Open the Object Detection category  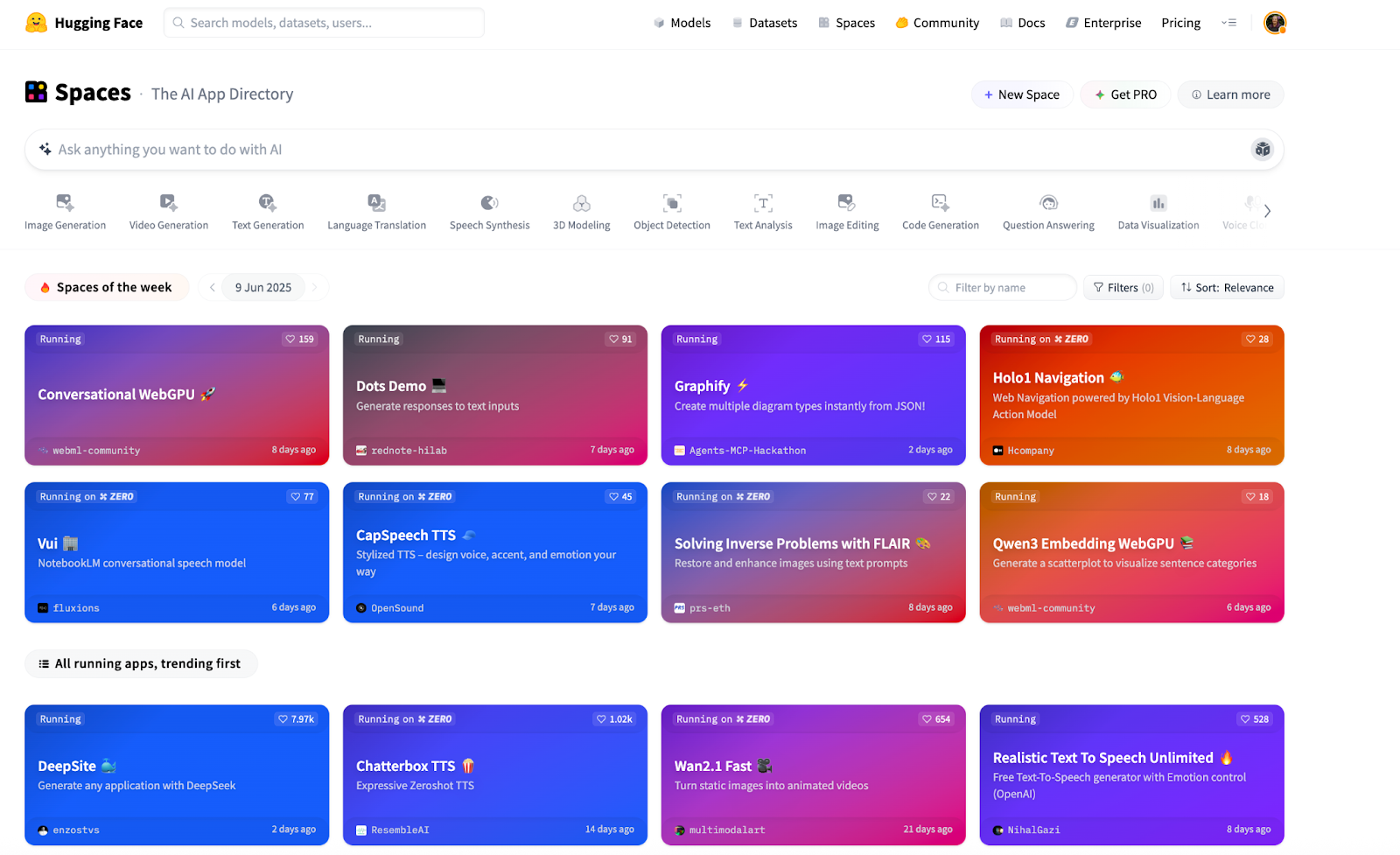(x=671, y=202)
